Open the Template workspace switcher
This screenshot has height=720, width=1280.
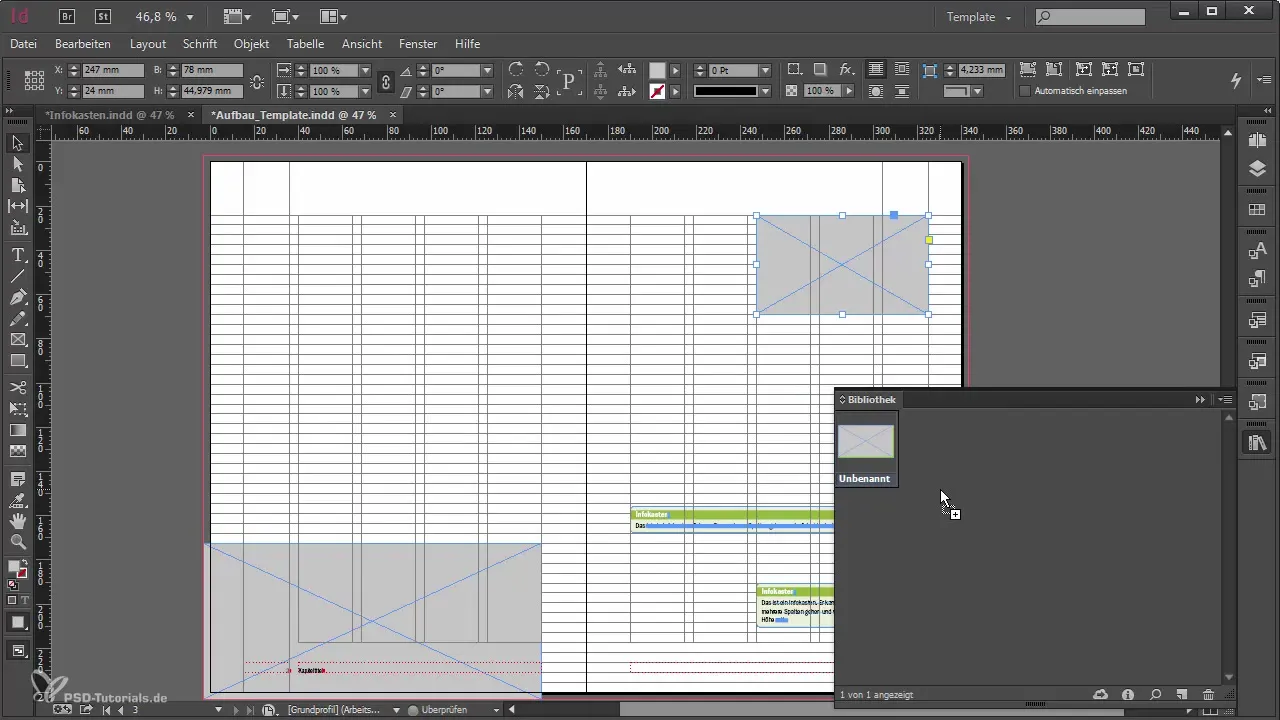coord(980,17)
